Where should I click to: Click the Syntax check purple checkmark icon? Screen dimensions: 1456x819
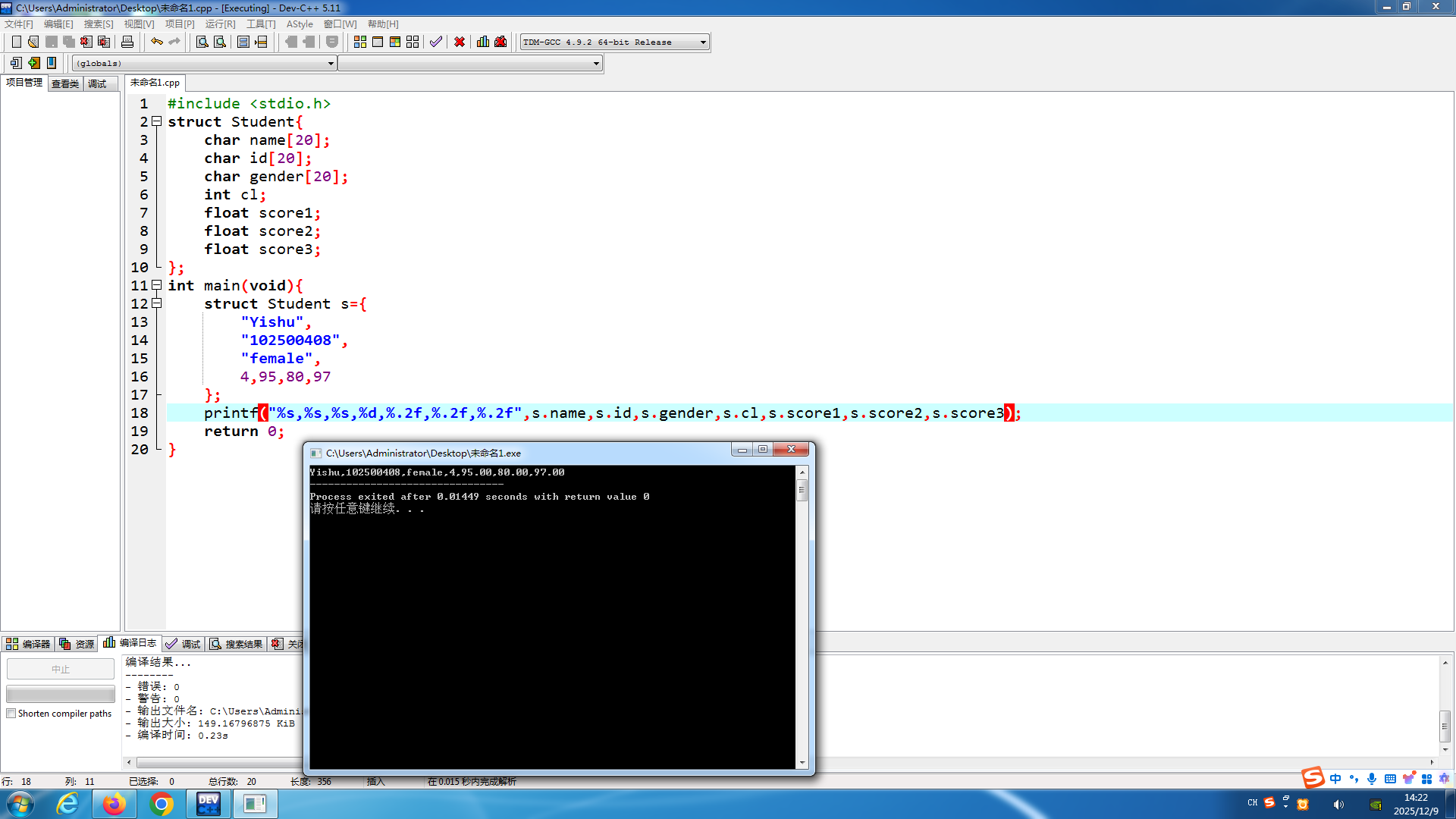tap(435, 42)
